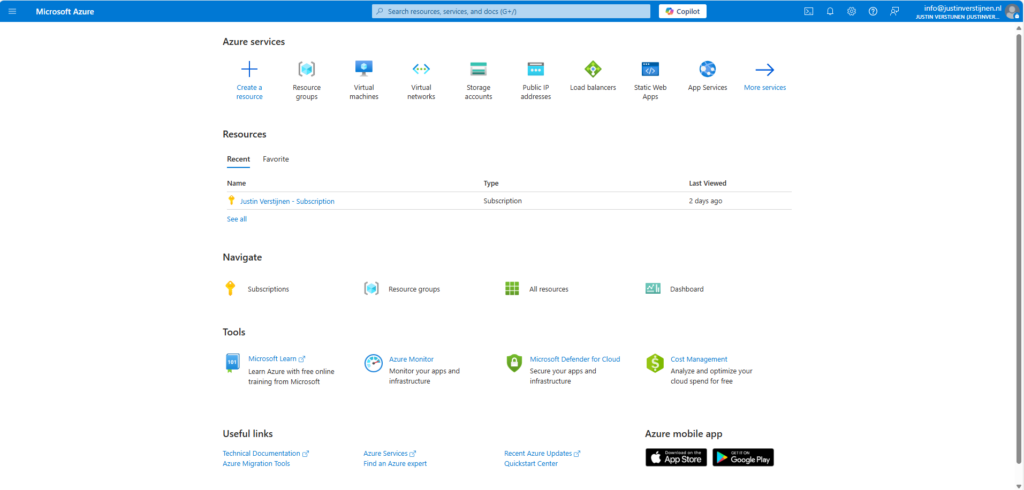The width and height of the screenshot is (1024, 490).
Task: Click the Copilot button
Action: click(x=683, y=11)
